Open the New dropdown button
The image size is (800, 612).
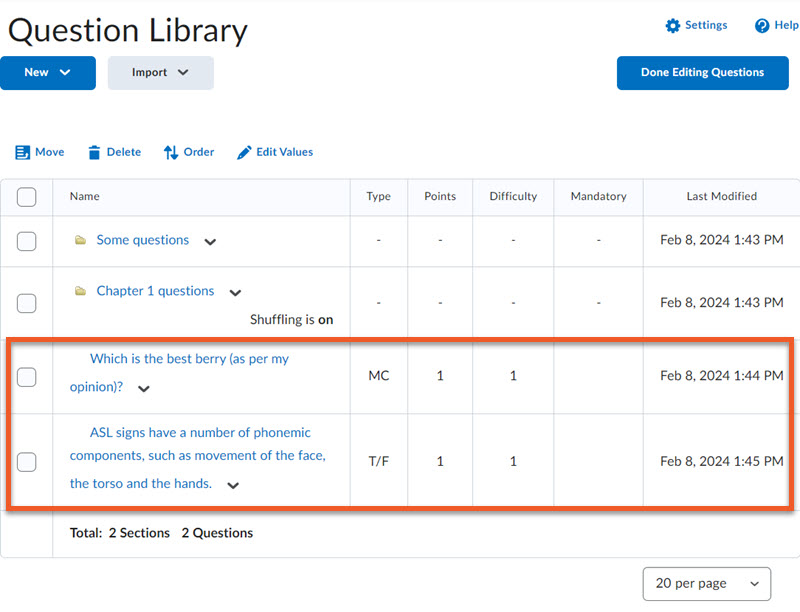pos(48,73)
